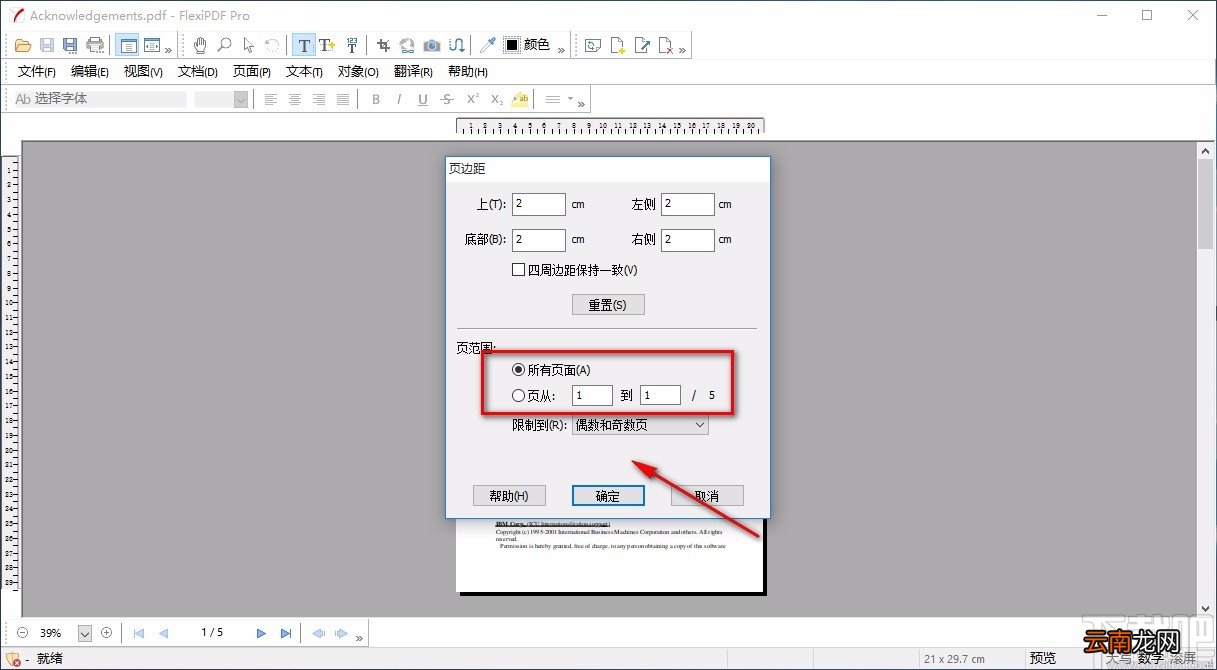The width and height of the screenshot is (1217, 670).
Task: Click the text Highlight ab icon
Action: tap(520, 99)
